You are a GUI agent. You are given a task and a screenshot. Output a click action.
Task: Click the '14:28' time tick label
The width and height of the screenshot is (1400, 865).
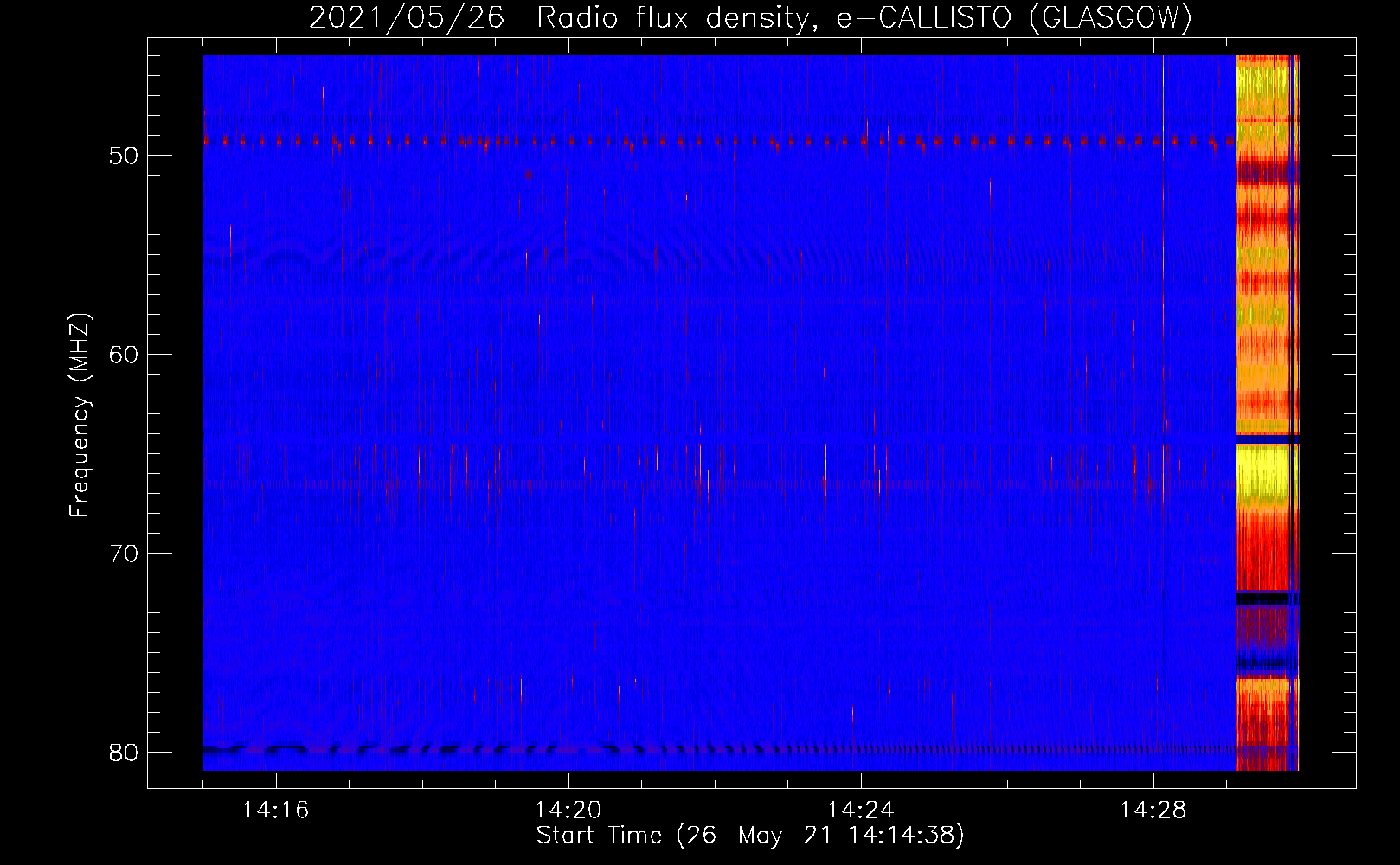click(x=1153, y=811)
